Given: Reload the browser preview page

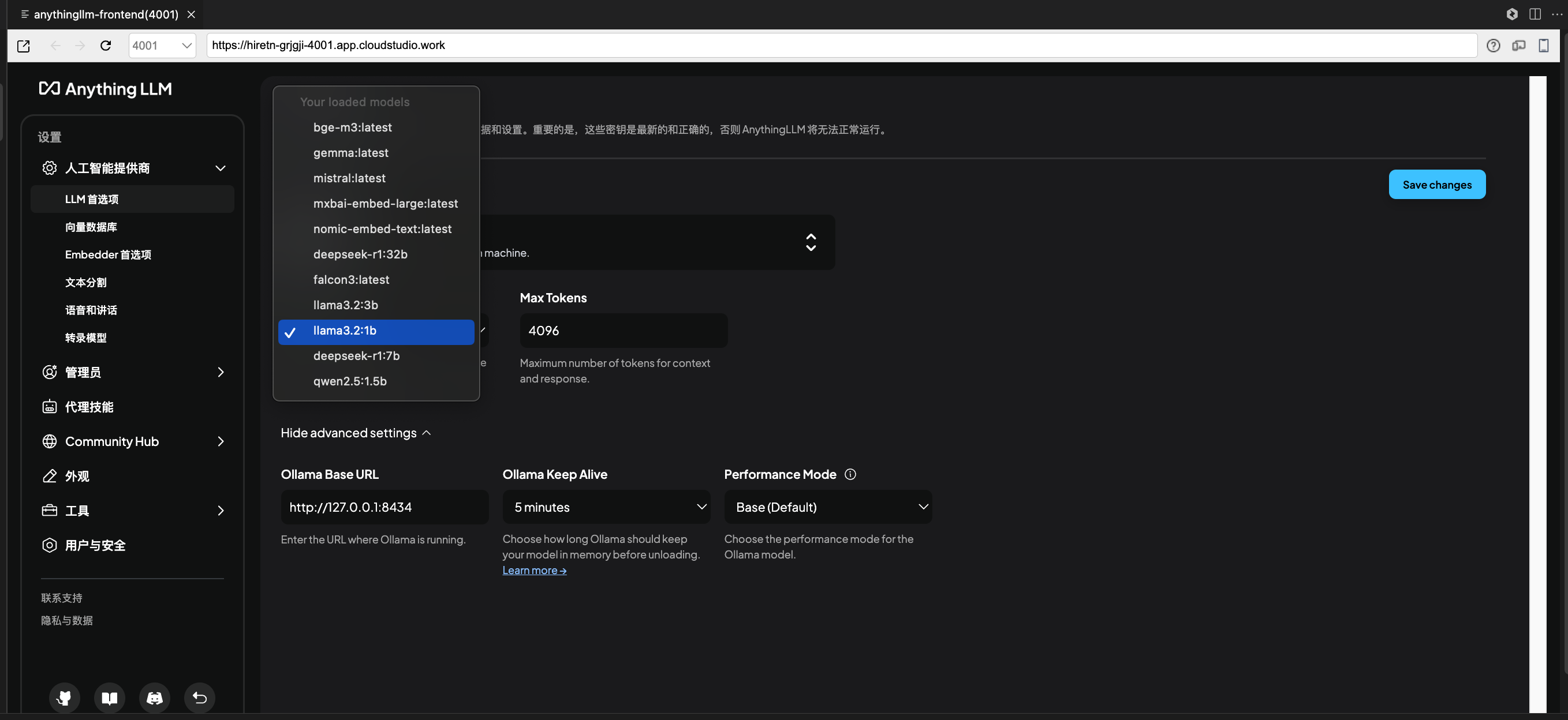Looking at the screenshot, I should coord(105,46).
